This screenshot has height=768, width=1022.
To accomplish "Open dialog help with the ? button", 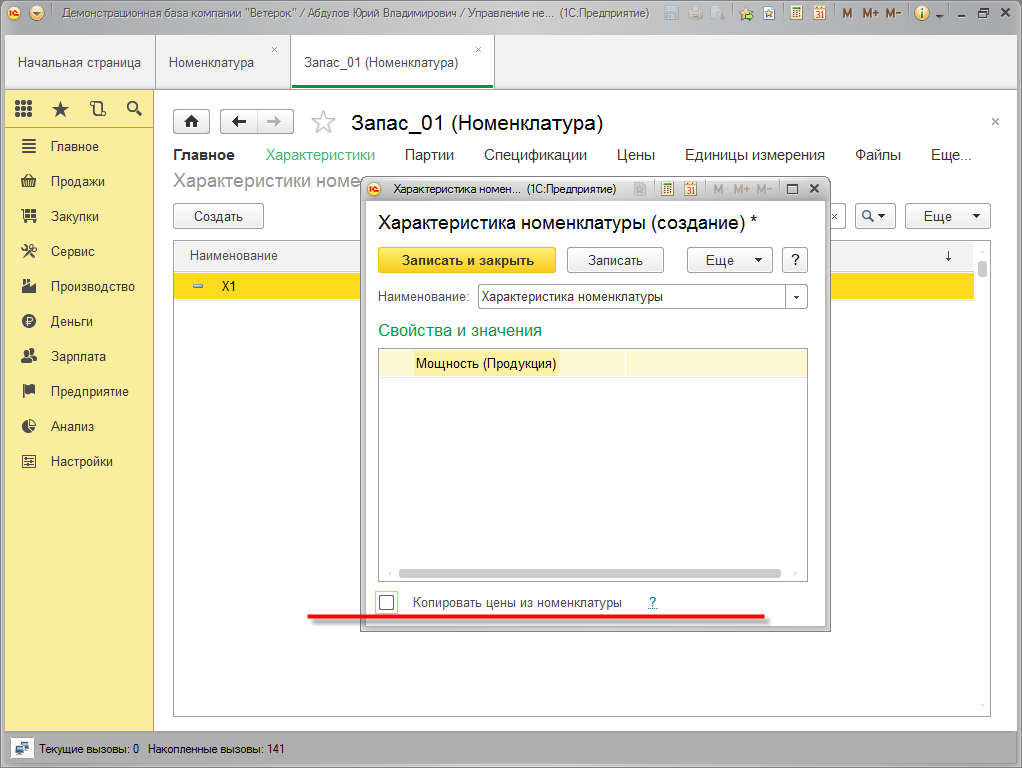I will click(795, 260).
